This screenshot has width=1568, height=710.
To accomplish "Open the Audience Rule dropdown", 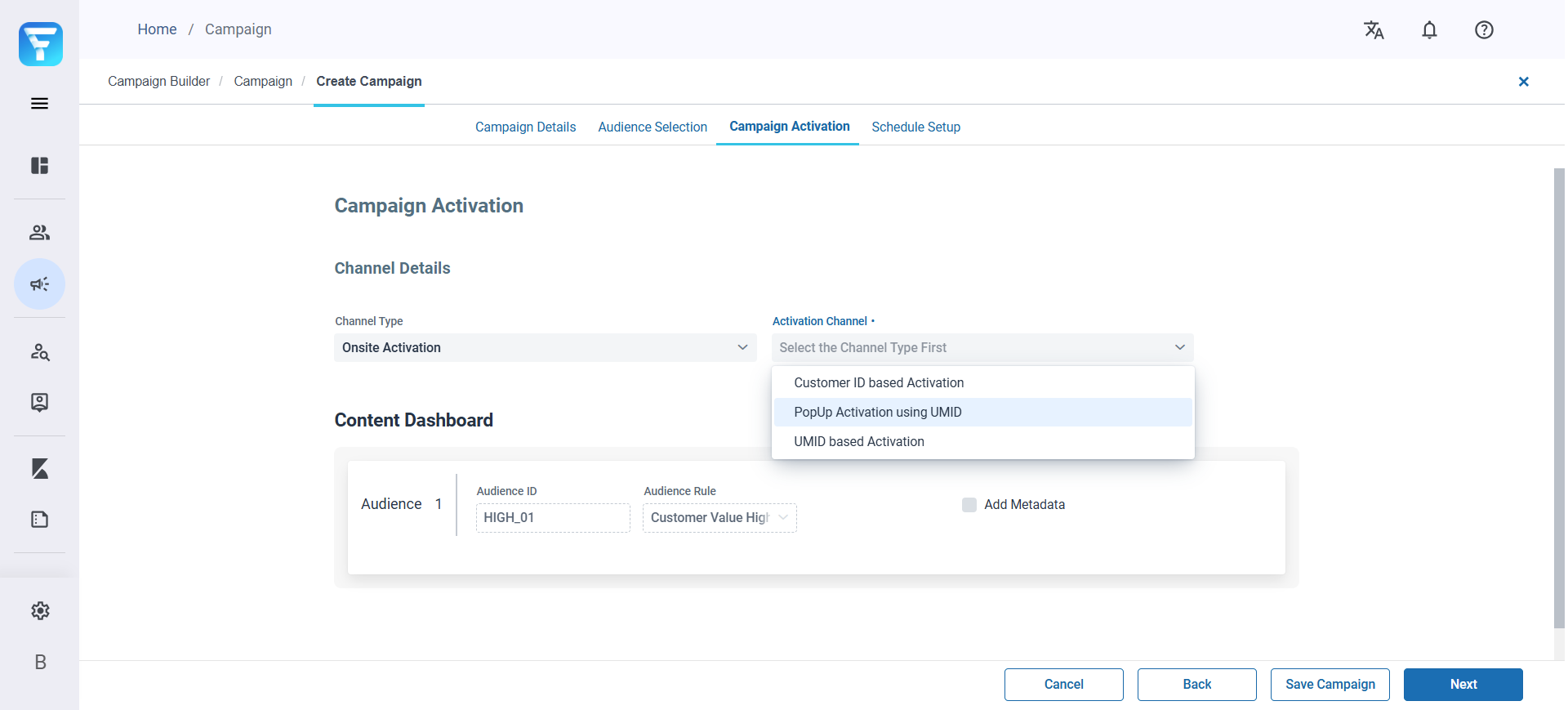I will [719, 518].
